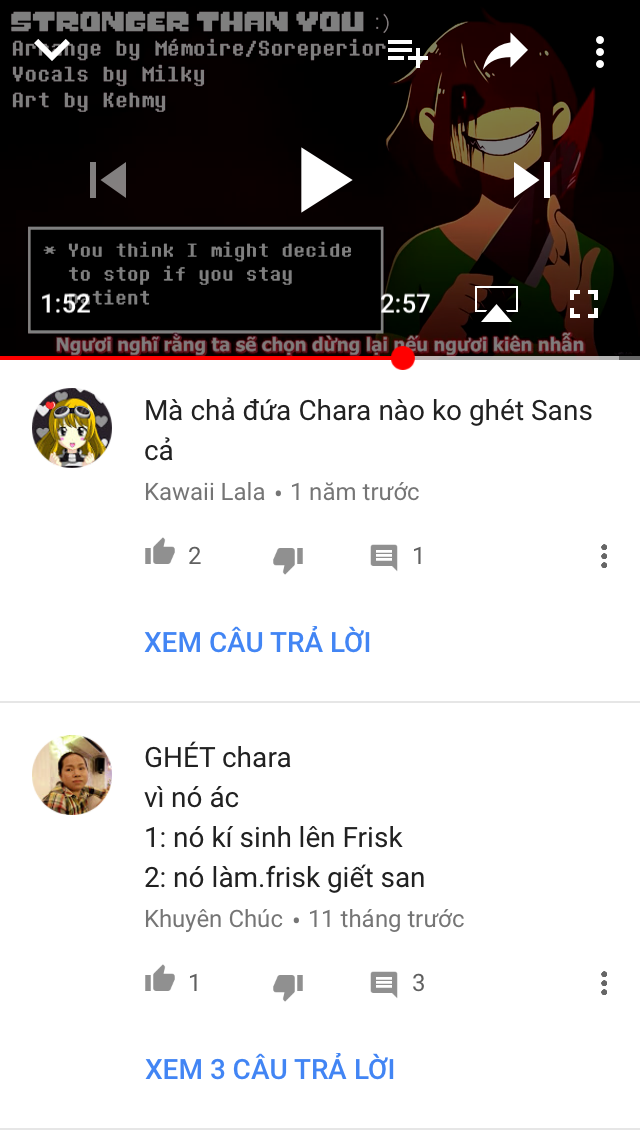
Task: Dislike Khuyên Chúc's comment
Action: pyautogui.click(x=288, y=985)
